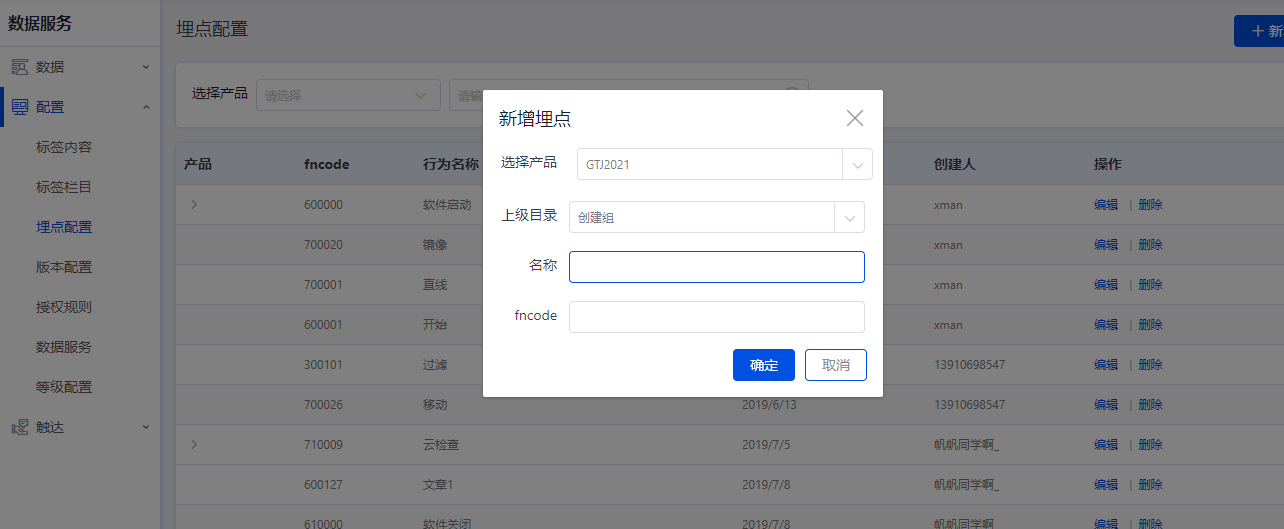Open 标签内容 in the sidebar

[x=64, y=147]
